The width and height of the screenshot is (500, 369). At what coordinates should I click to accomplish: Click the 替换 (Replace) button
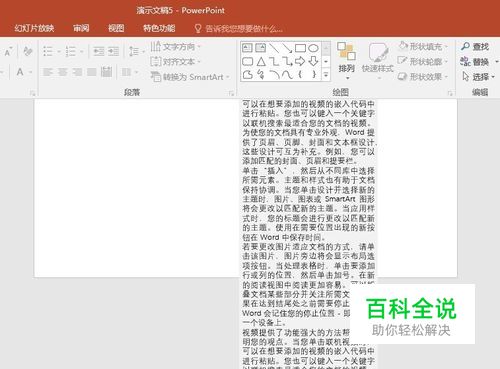pyautogui.click(x=475, y=62)
